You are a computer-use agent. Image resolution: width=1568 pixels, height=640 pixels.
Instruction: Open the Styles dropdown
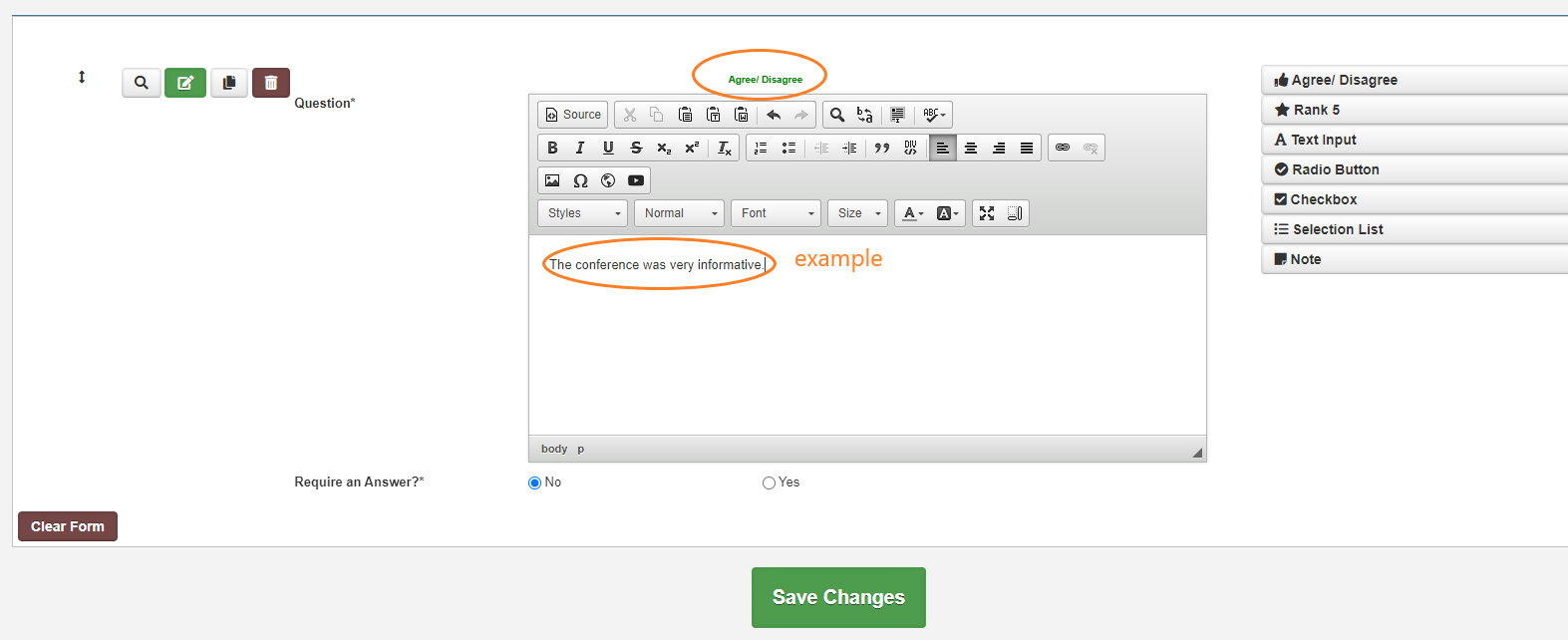pos(584,213)
